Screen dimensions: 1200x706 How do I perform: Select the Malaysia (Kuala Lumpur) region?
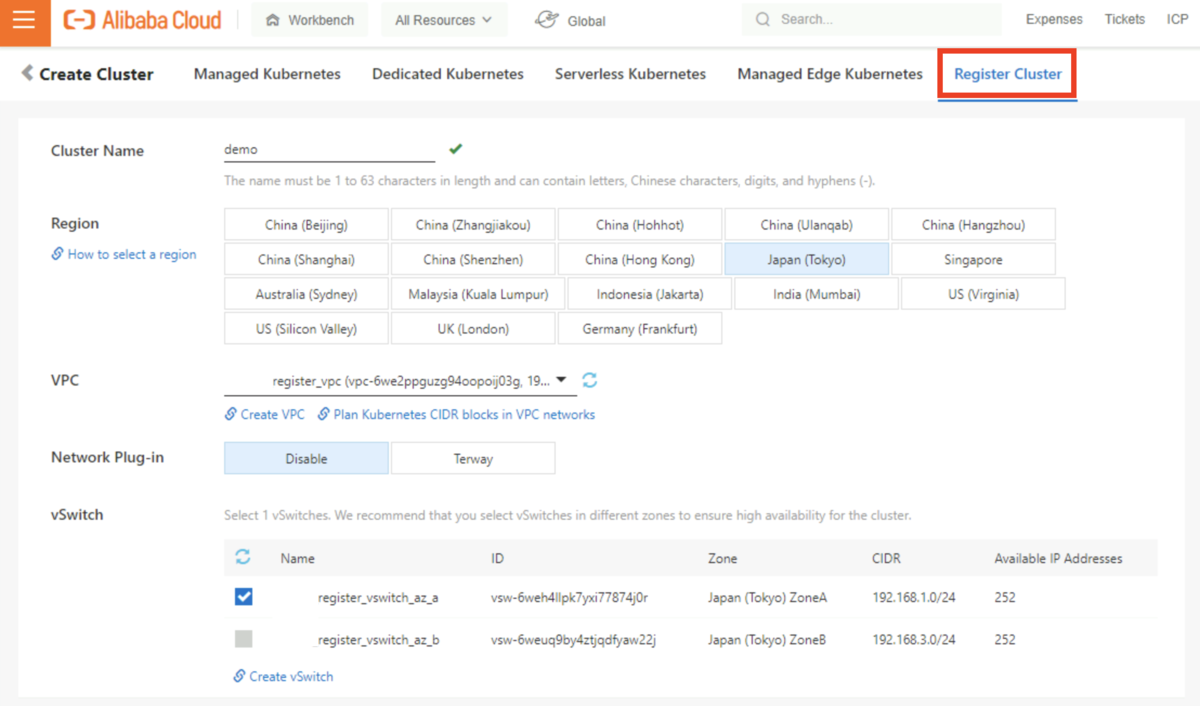coord(478,294)
